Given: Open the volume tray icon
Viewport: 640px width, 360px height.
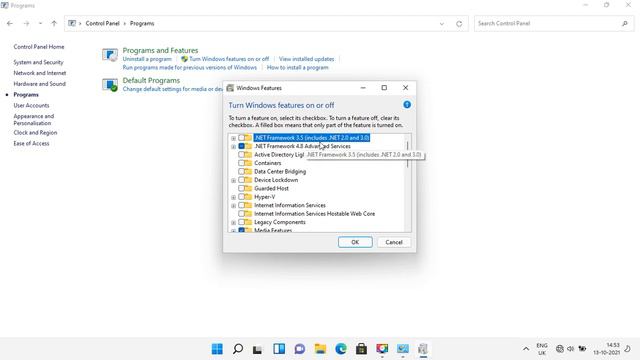Looking at the screenshot, I should (570, 349).
